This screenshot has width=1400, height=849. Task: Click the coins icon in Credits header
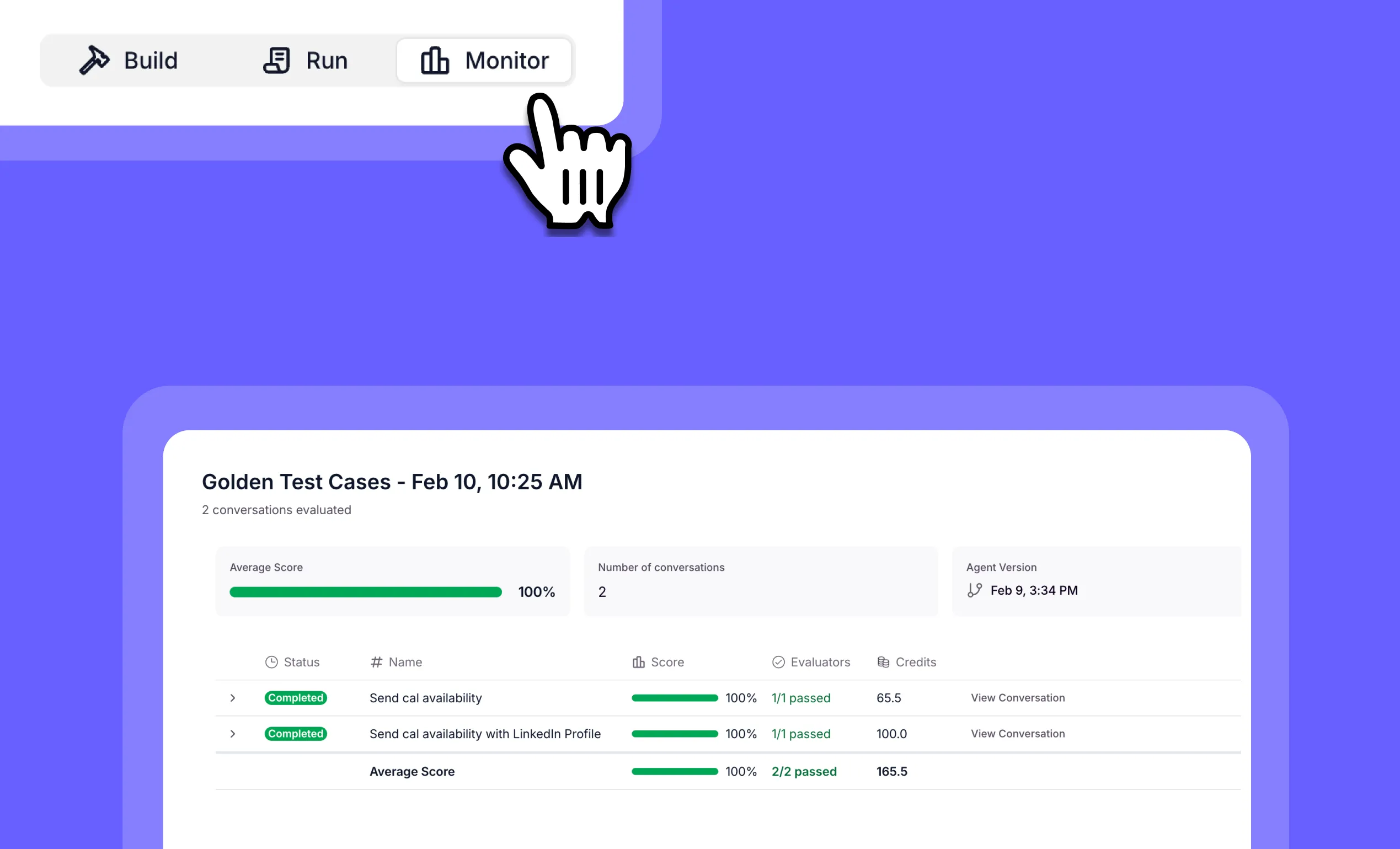883,662
